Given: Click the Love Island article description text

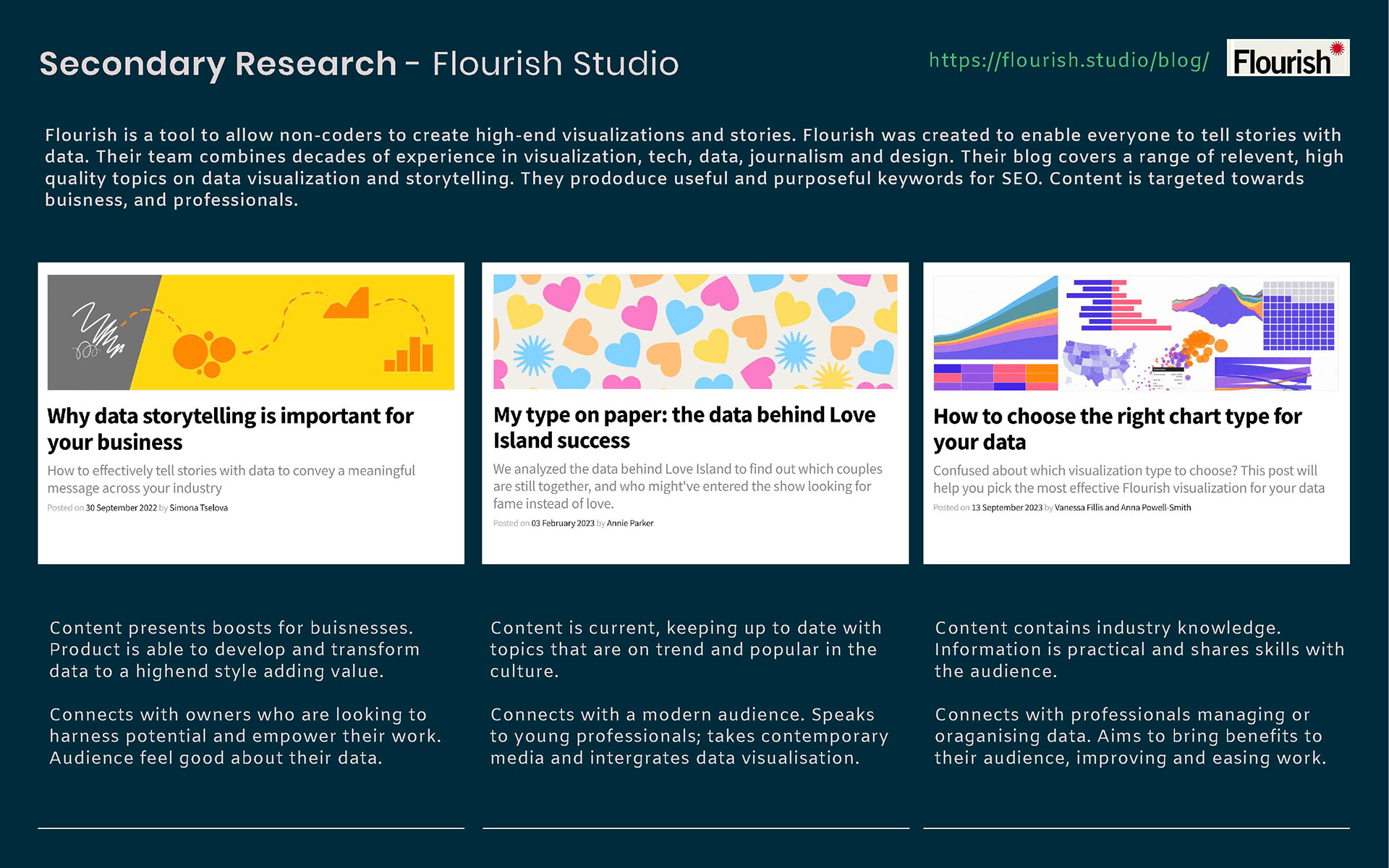Looking at the screenshot, I should 687,486.
